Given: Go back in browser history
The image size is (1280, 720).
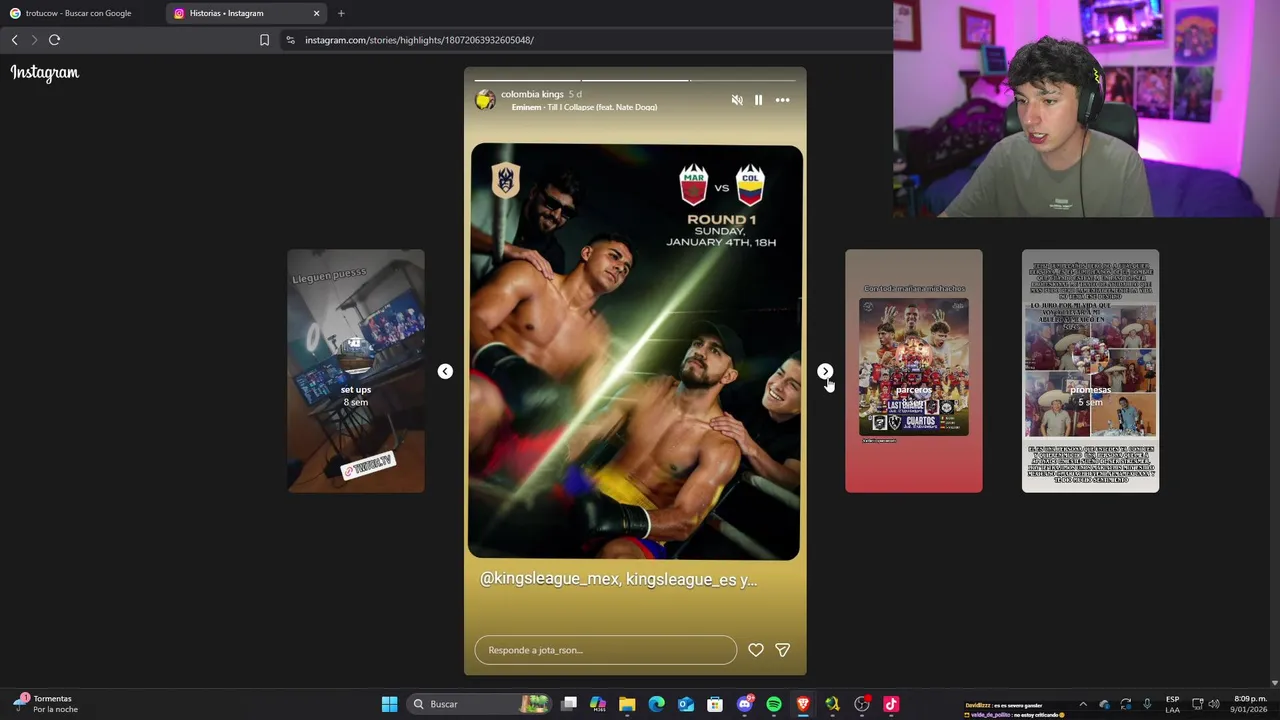Looking at the screenshot, I should point(14,40).
